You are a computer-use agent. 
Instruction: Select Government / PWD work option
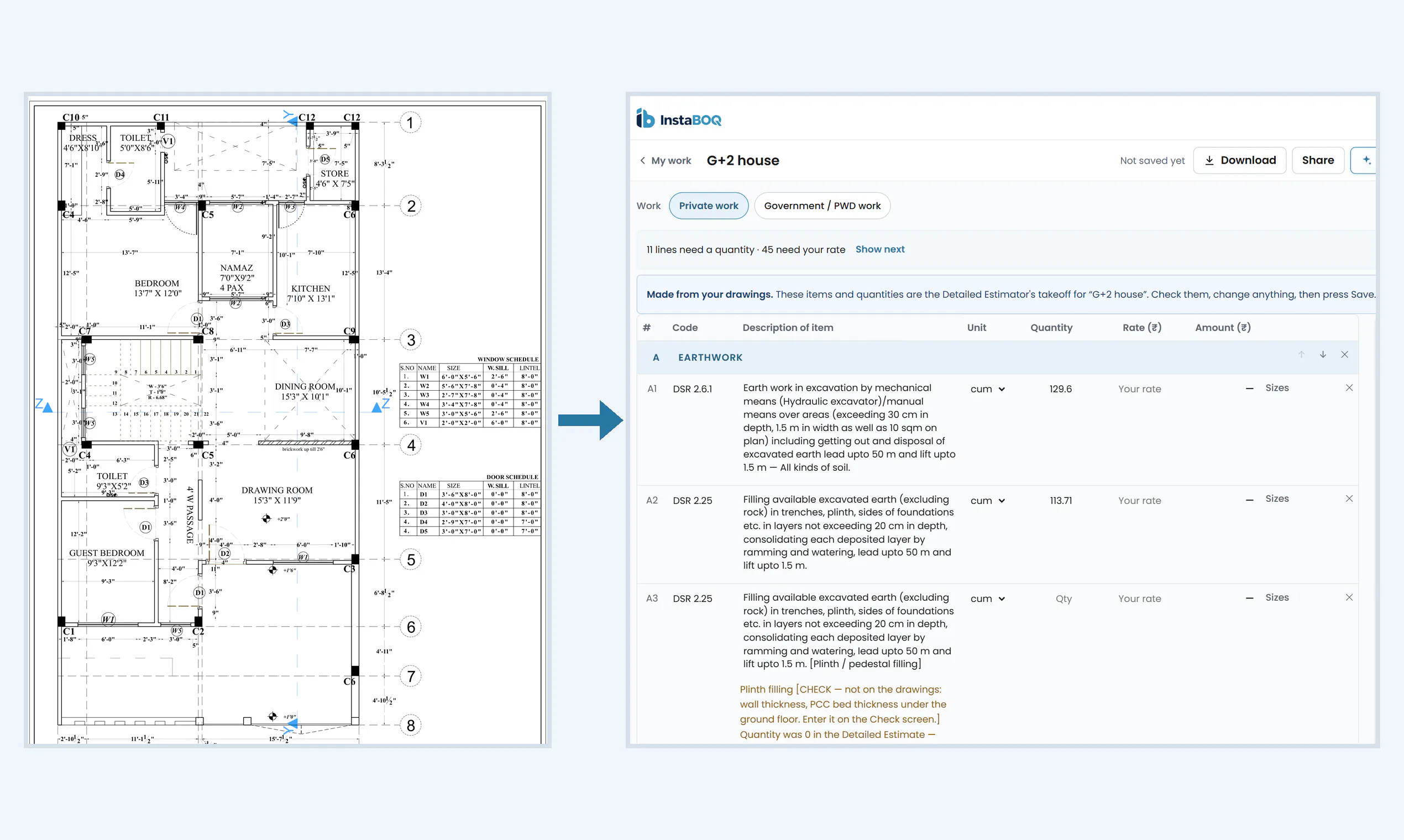point(822,206)
